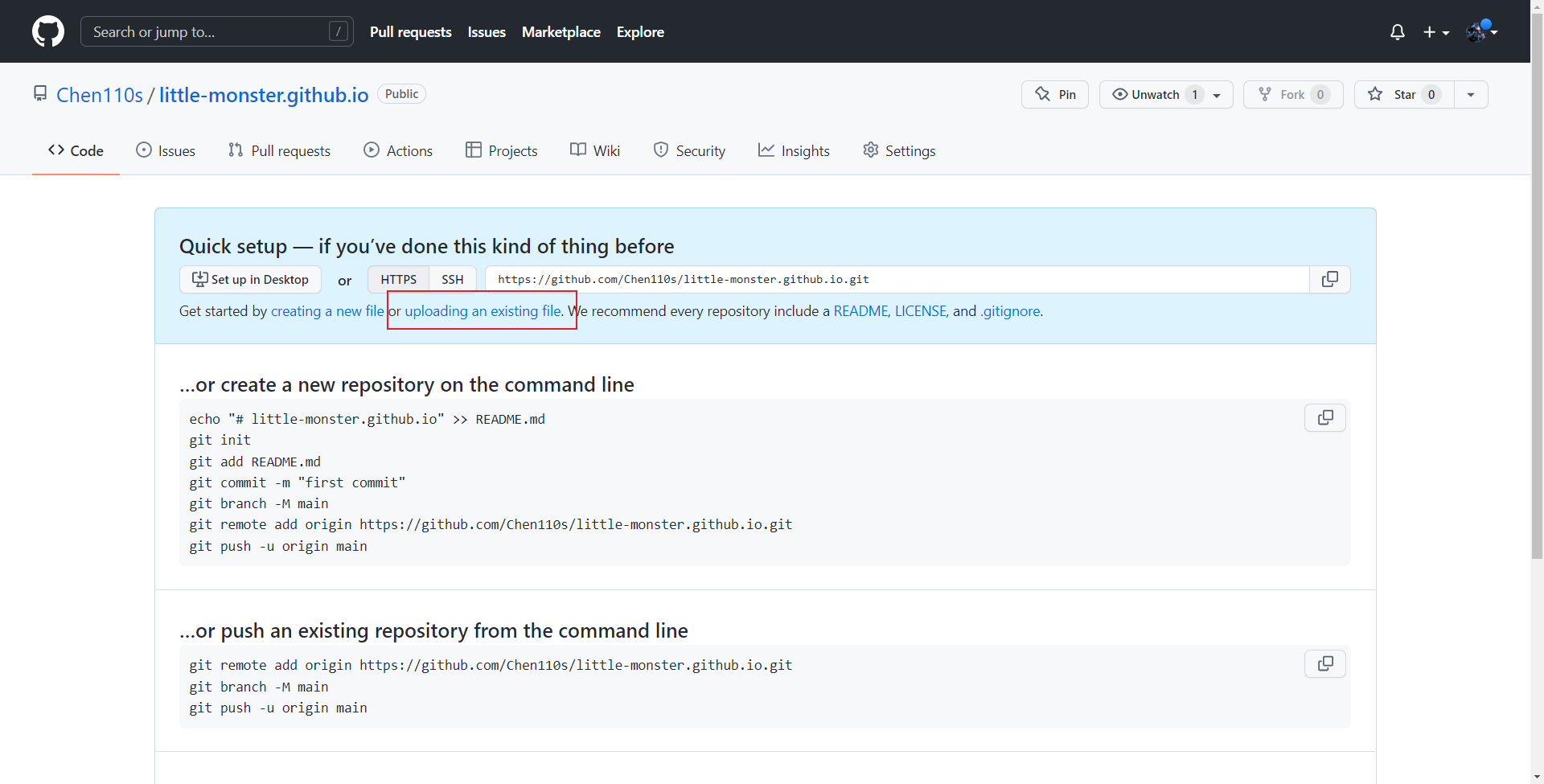Click the Public visibility badge
The height and width of the screenshot is (784, 1544).
click(401, 94)
